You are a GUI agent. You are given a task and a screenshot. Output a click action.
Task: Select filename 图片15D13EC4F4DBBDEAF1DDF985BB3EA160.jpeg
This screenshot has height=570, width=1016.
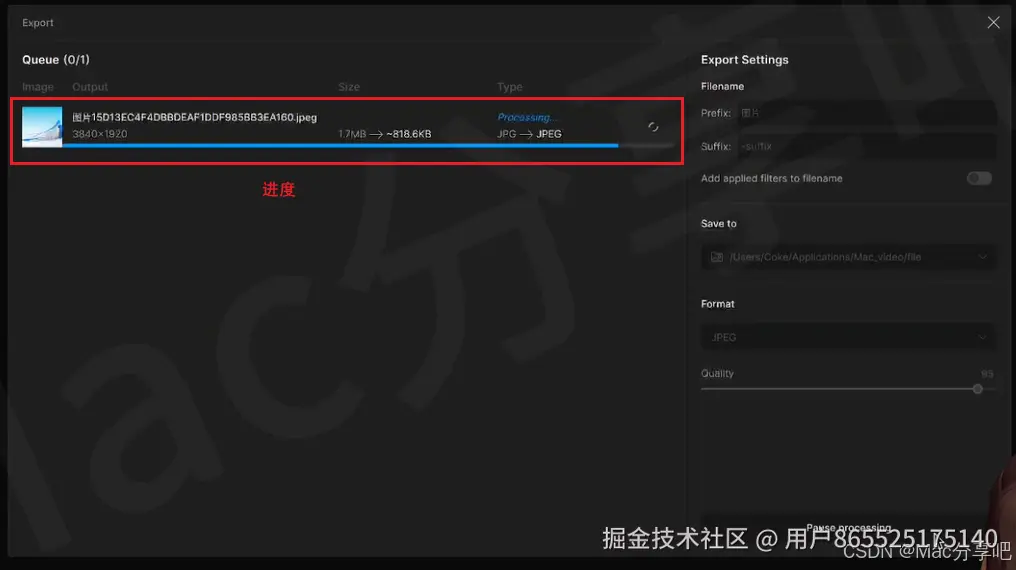point(194,117)
